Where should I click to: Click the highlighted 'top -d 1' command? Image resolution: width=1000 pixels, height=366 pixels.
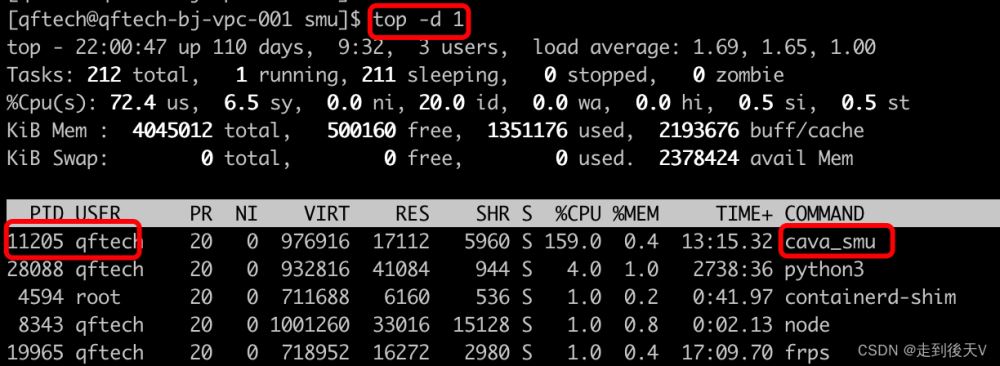pyautogui.click(x=419, y=20)
